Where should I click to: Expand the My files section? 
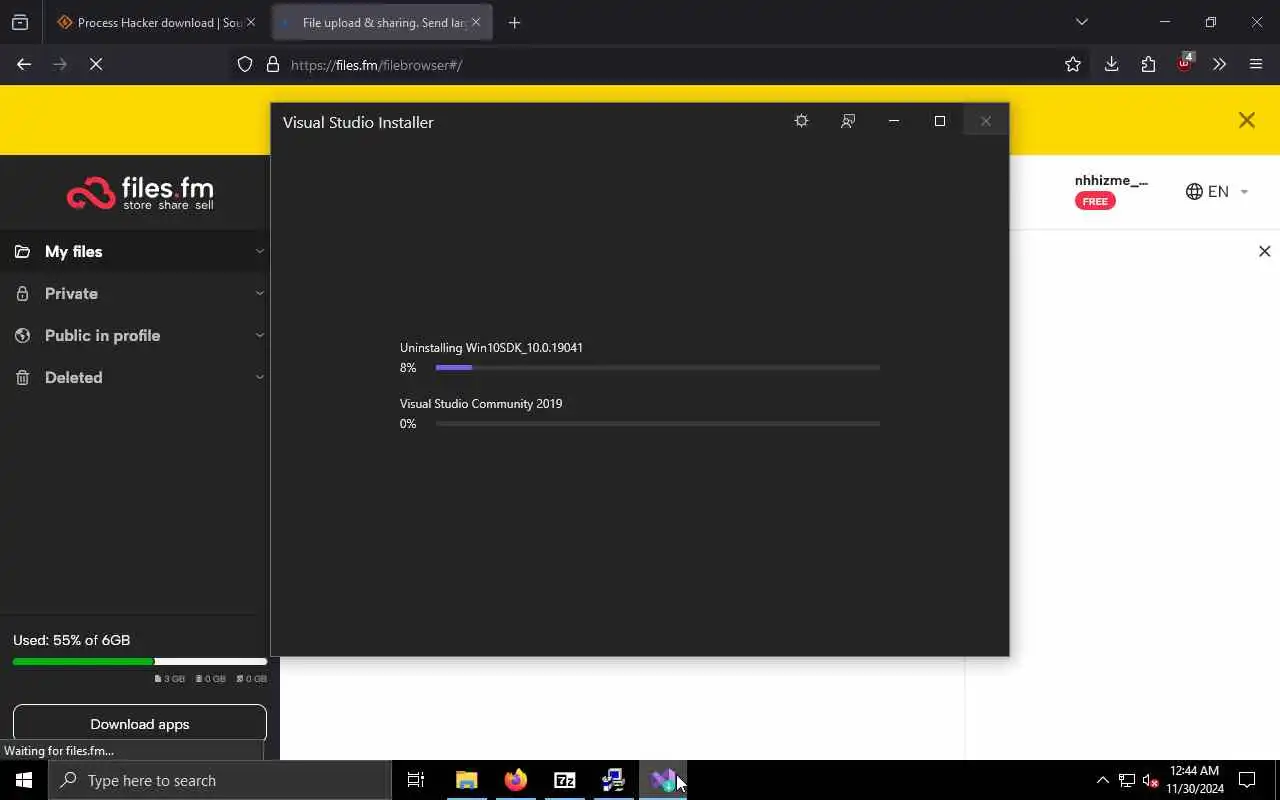point(260,251)
